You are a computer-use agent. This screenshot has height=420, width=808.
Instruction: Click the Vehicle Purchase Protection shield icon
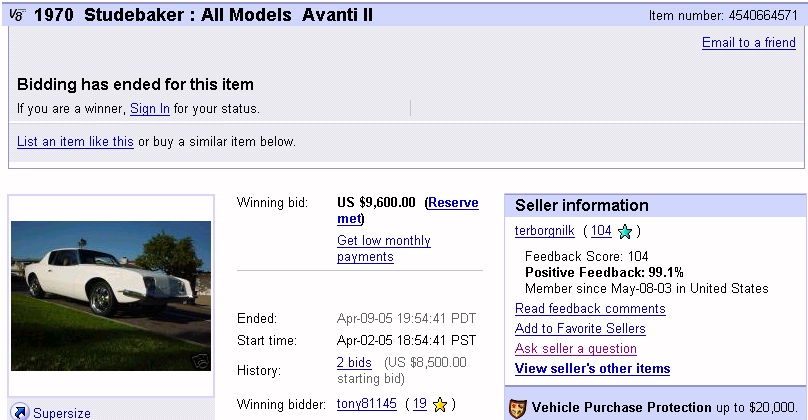517,408
